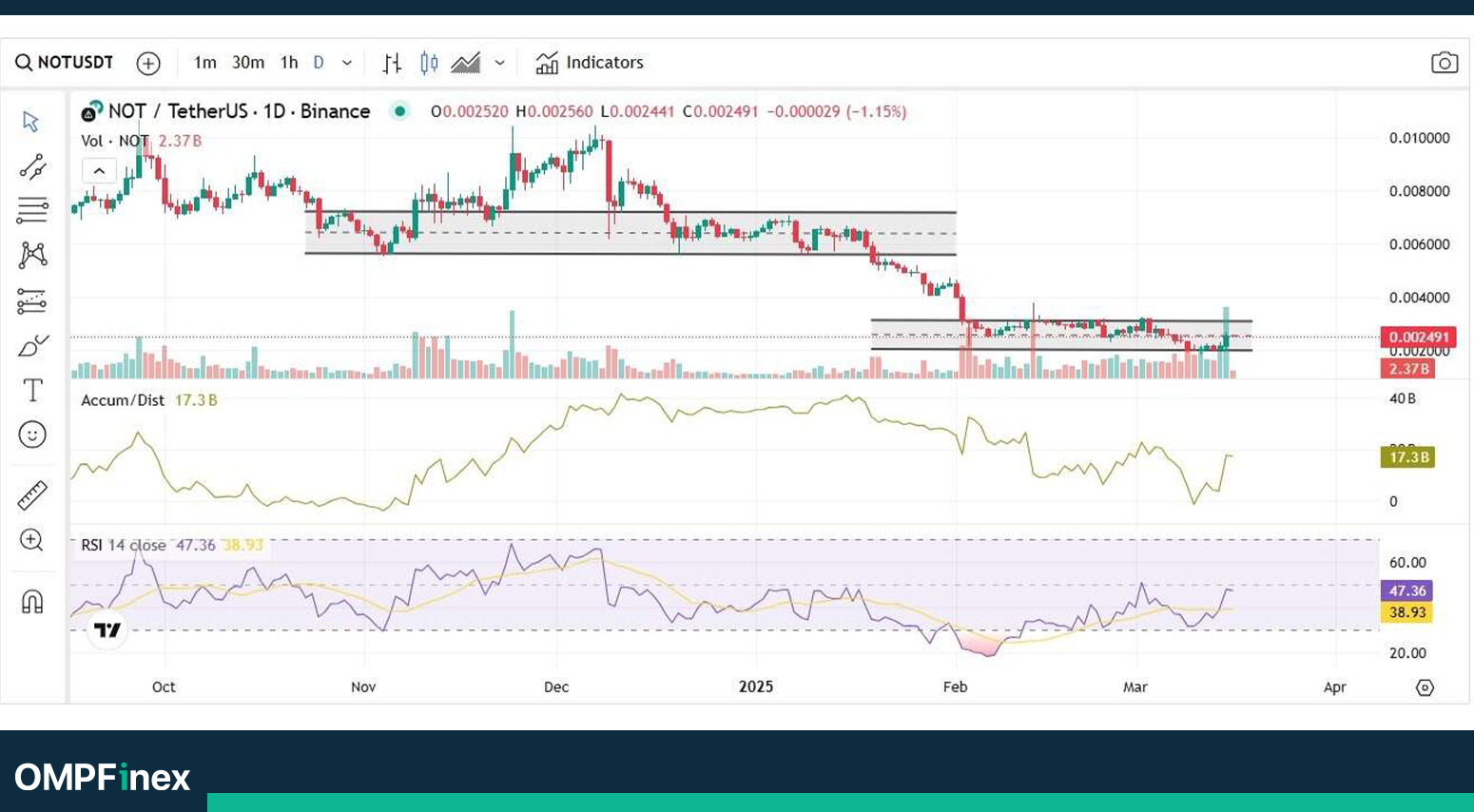
Task: Click the RSI 14 close legend
Action: 123,545
